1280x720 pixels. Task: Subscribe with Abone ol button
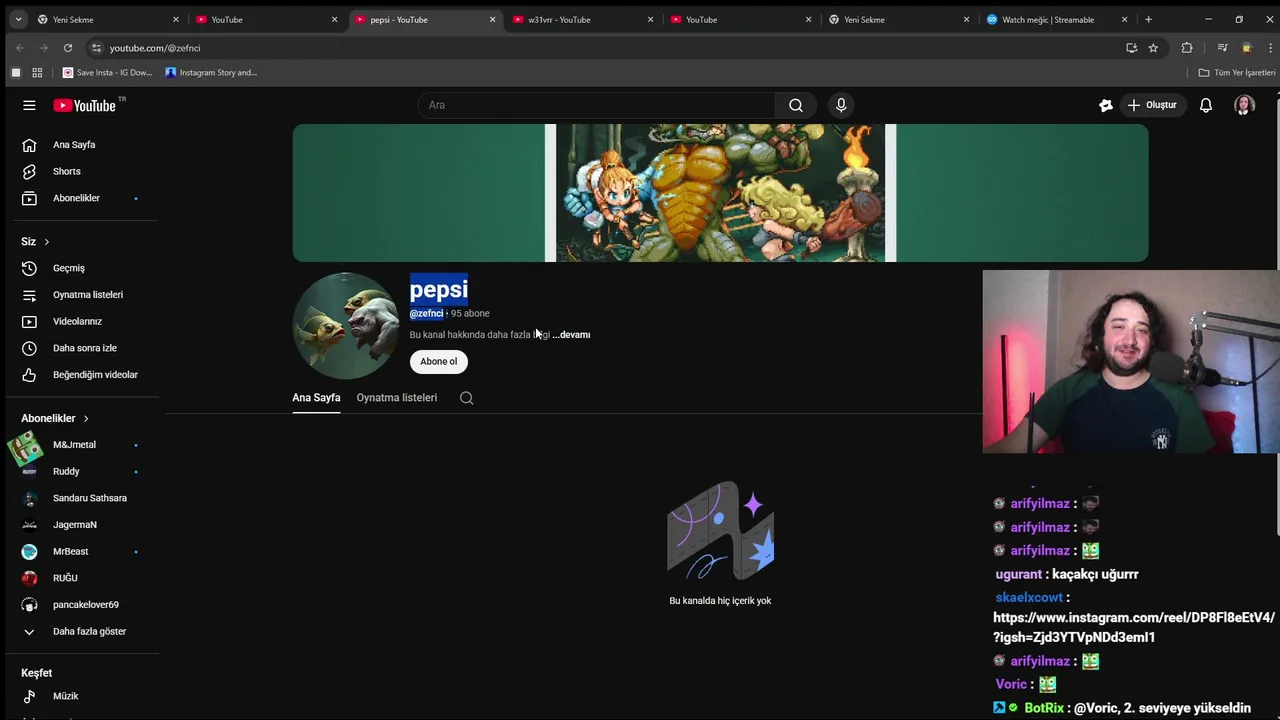click(438, 361)
